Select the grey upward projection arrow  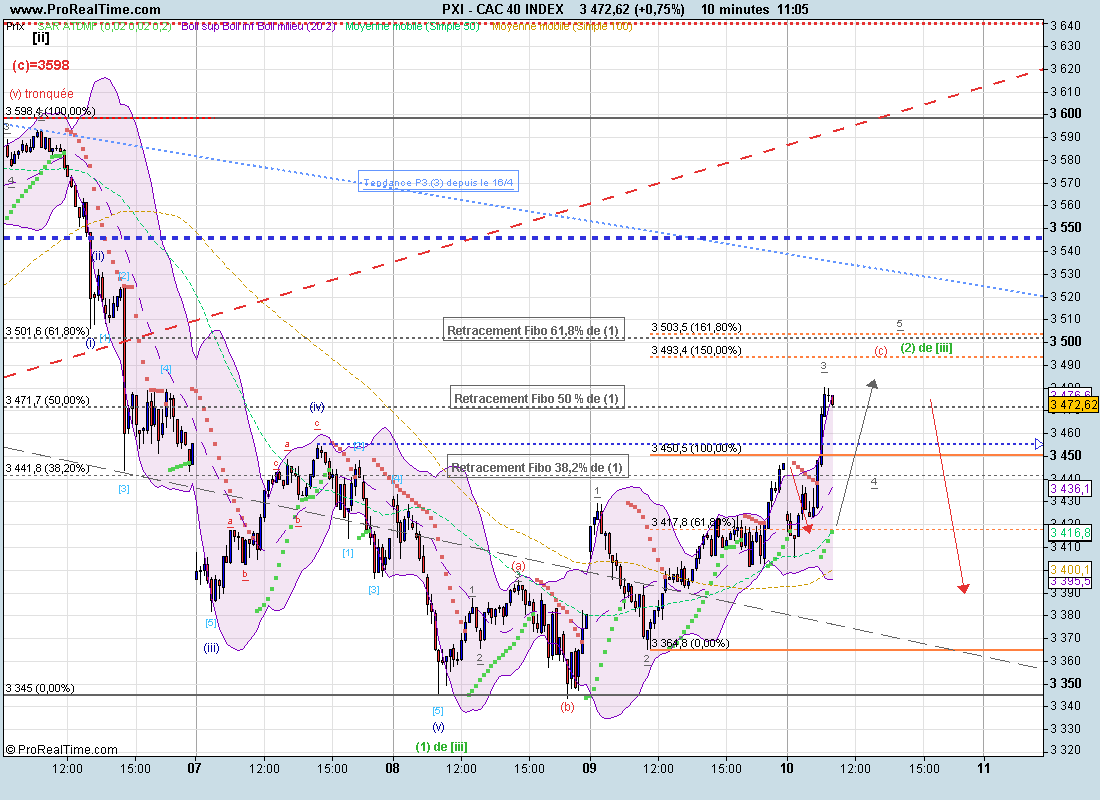click(x=857, y=452)
